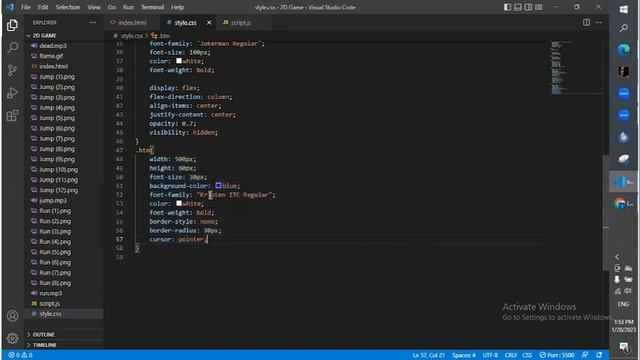The height and width of the screenshot is (360, 640).
Task: Open flame.gif in the explorer
Action: (51, 56)
